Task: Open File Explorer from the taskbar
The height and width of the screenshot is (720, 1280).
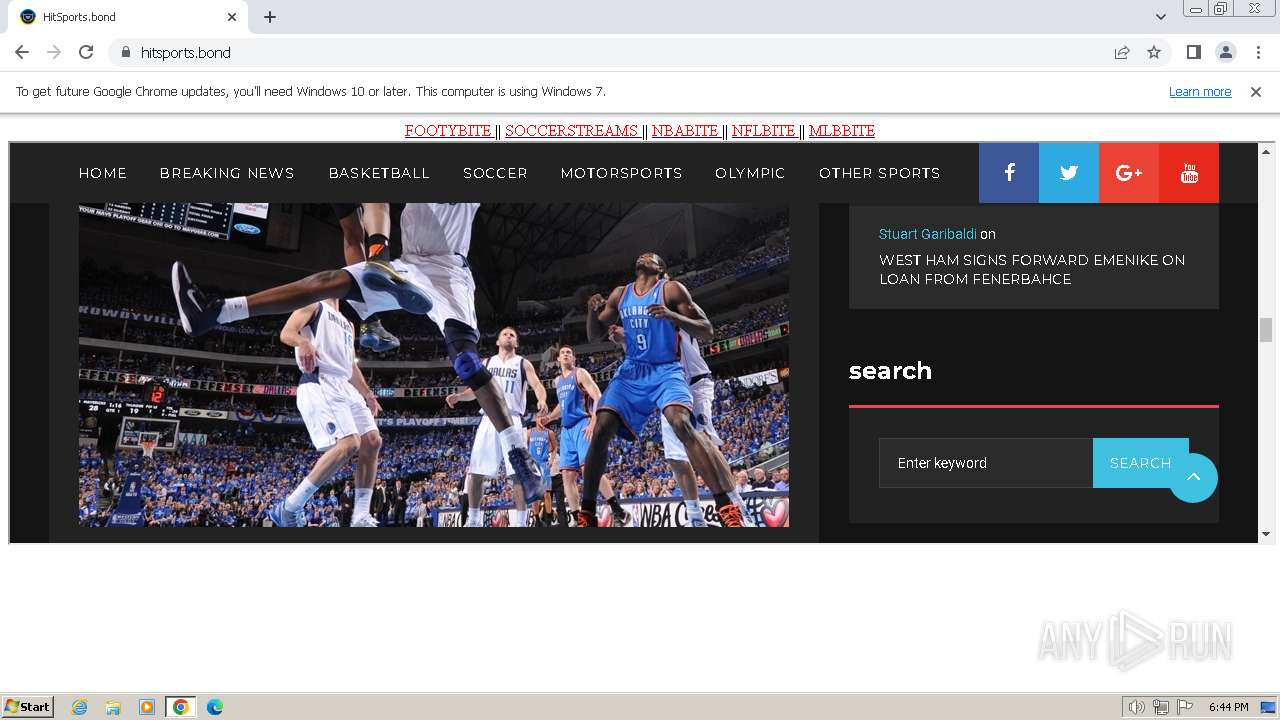Action: point(113,707)
